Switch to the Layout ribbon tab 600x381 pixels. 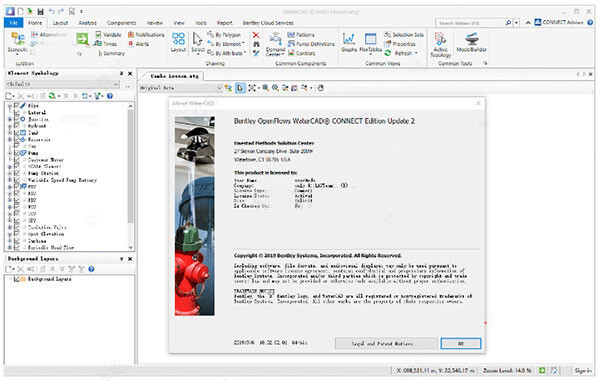click(60, 23)
